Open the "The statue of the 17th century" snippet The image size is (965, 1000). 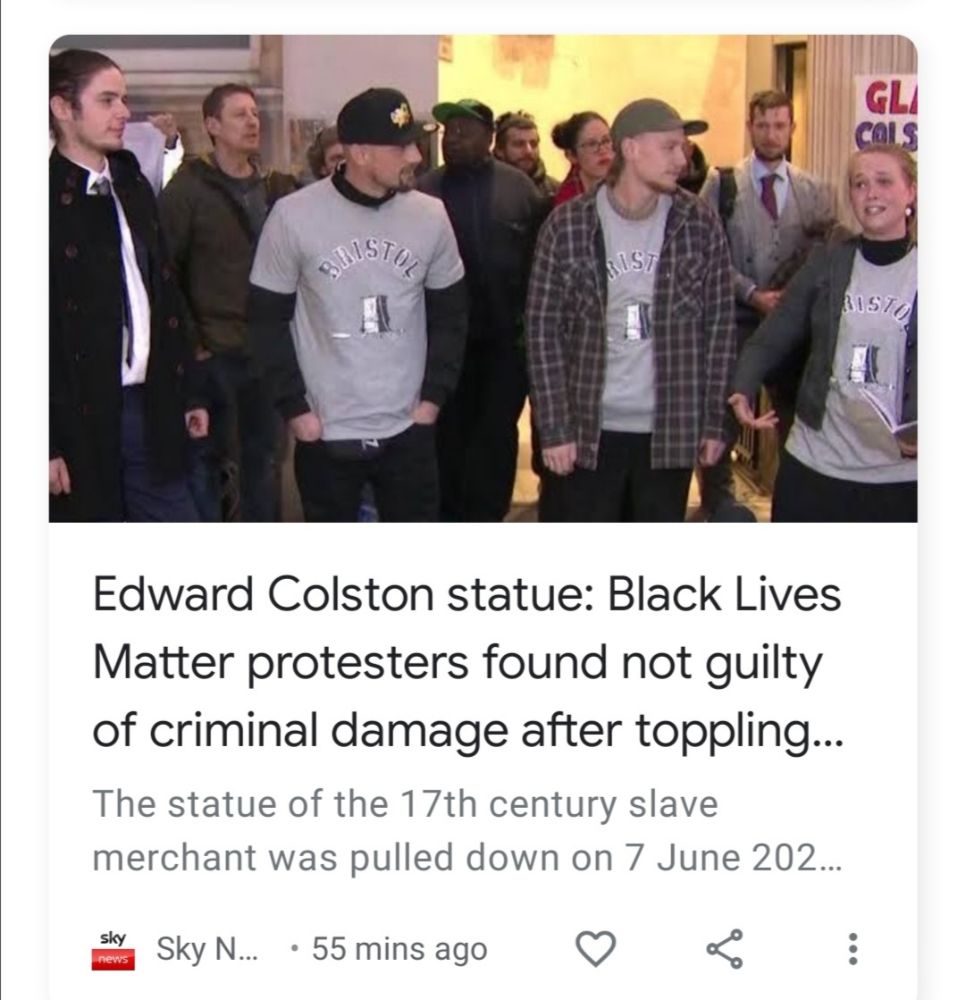[467, 830]
